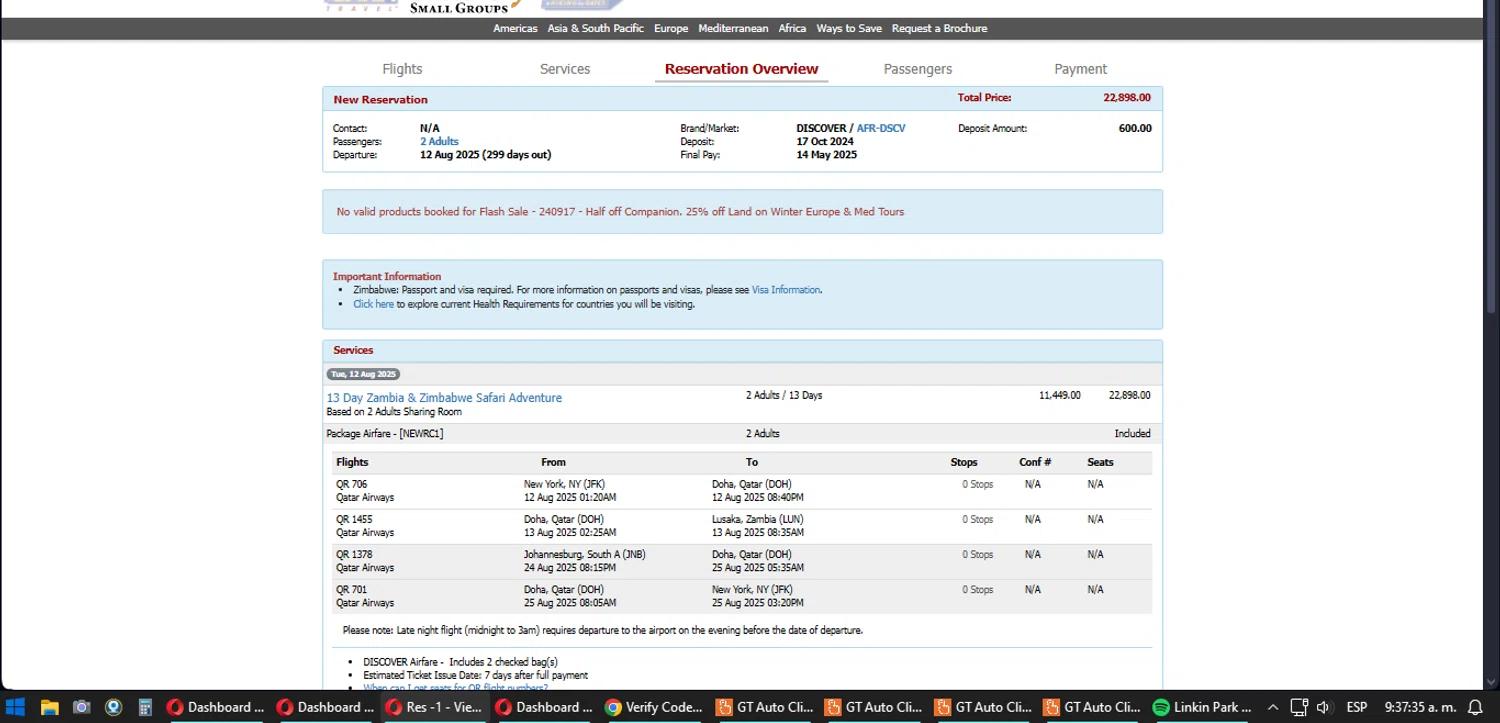Select the Reservation Overview tab
1500x723 pixels.
click(x=741, y=69)
